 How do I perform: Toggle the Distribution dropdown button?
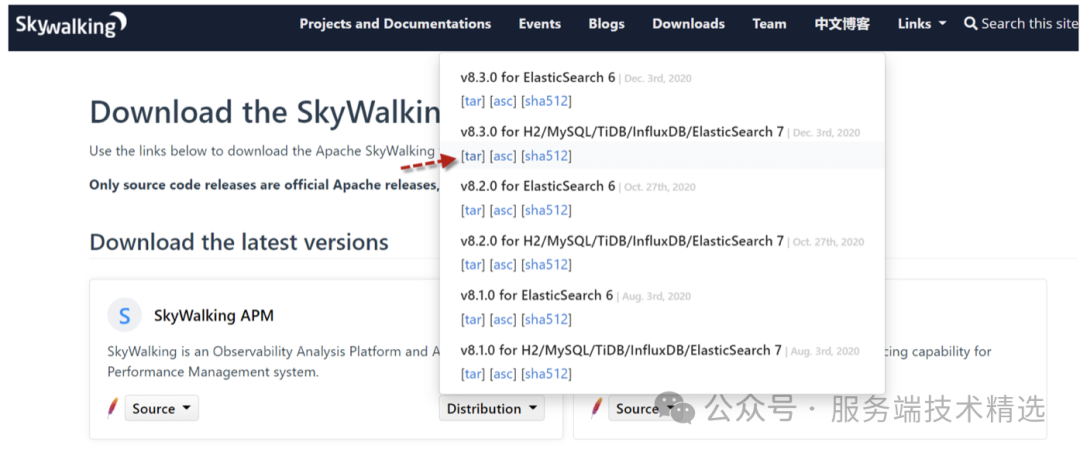pos(492,409)
